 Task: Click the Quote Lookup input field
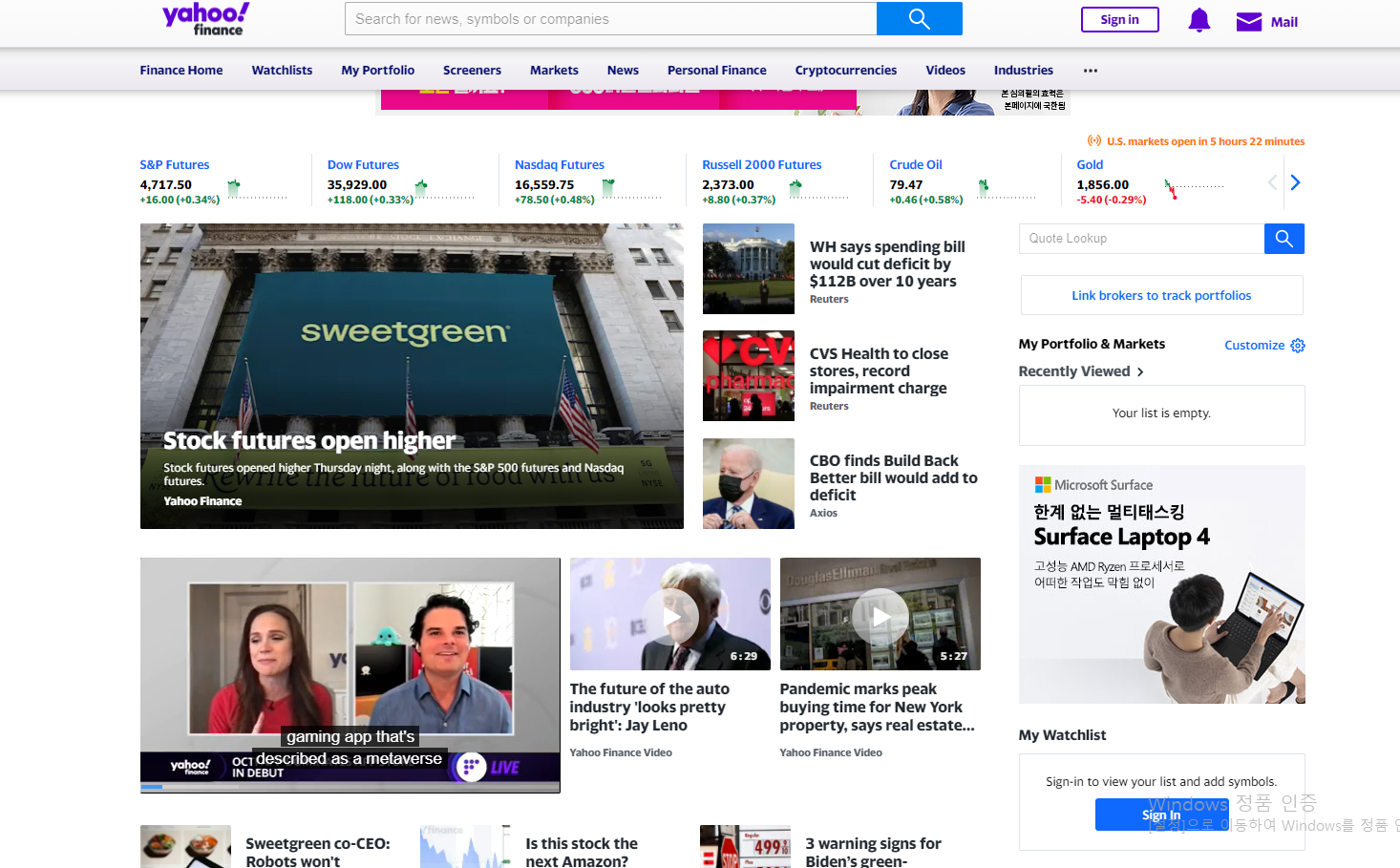1142,239
